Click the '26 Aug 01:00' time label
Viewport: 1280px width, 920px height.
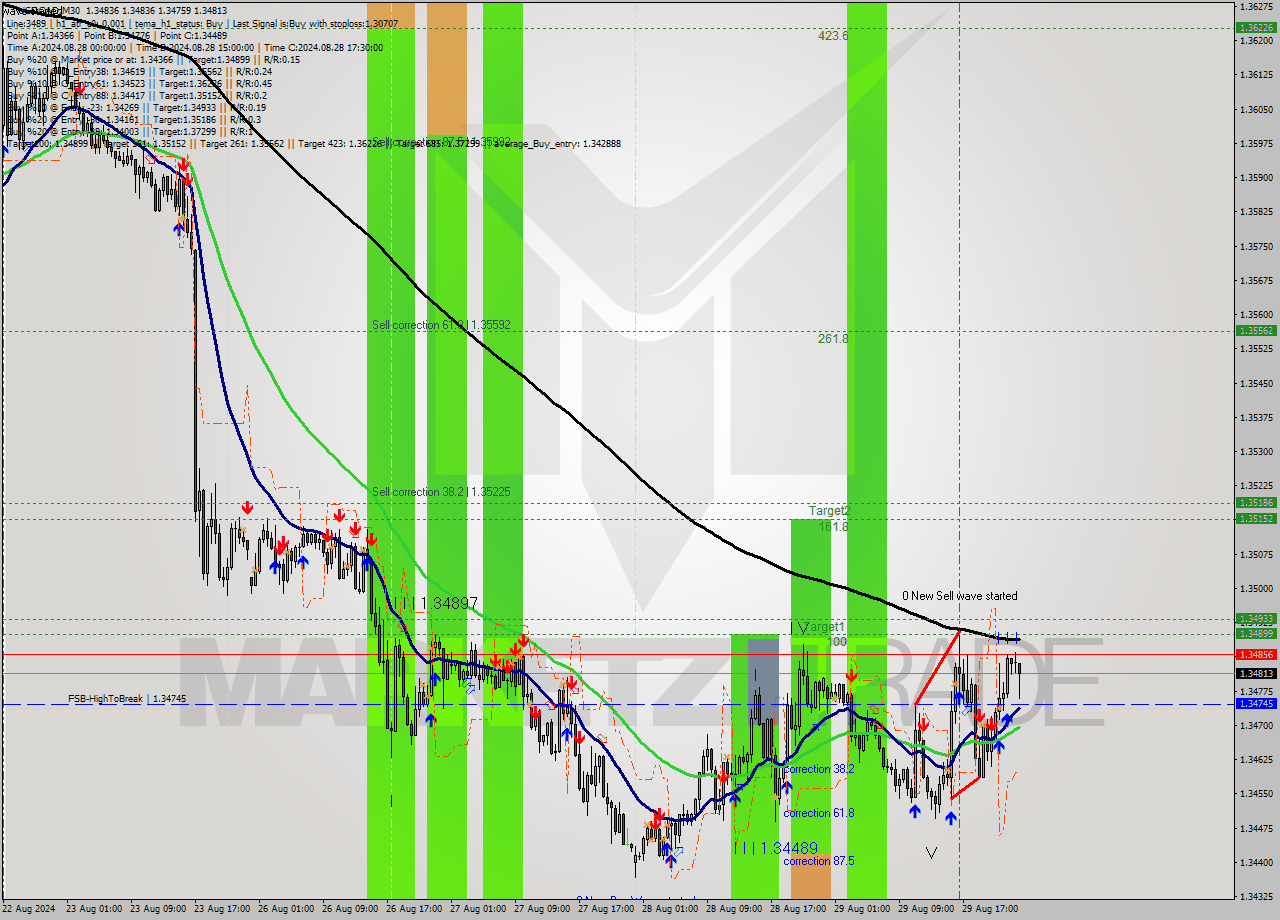pyautogui.click(x=284, y=909)
